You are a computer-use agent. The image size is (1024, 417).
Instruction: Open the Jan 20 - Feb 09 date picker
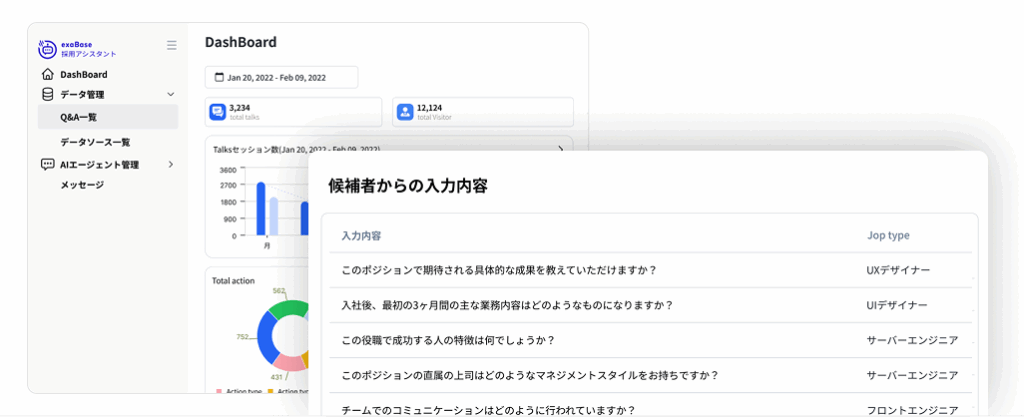[281, 78]
